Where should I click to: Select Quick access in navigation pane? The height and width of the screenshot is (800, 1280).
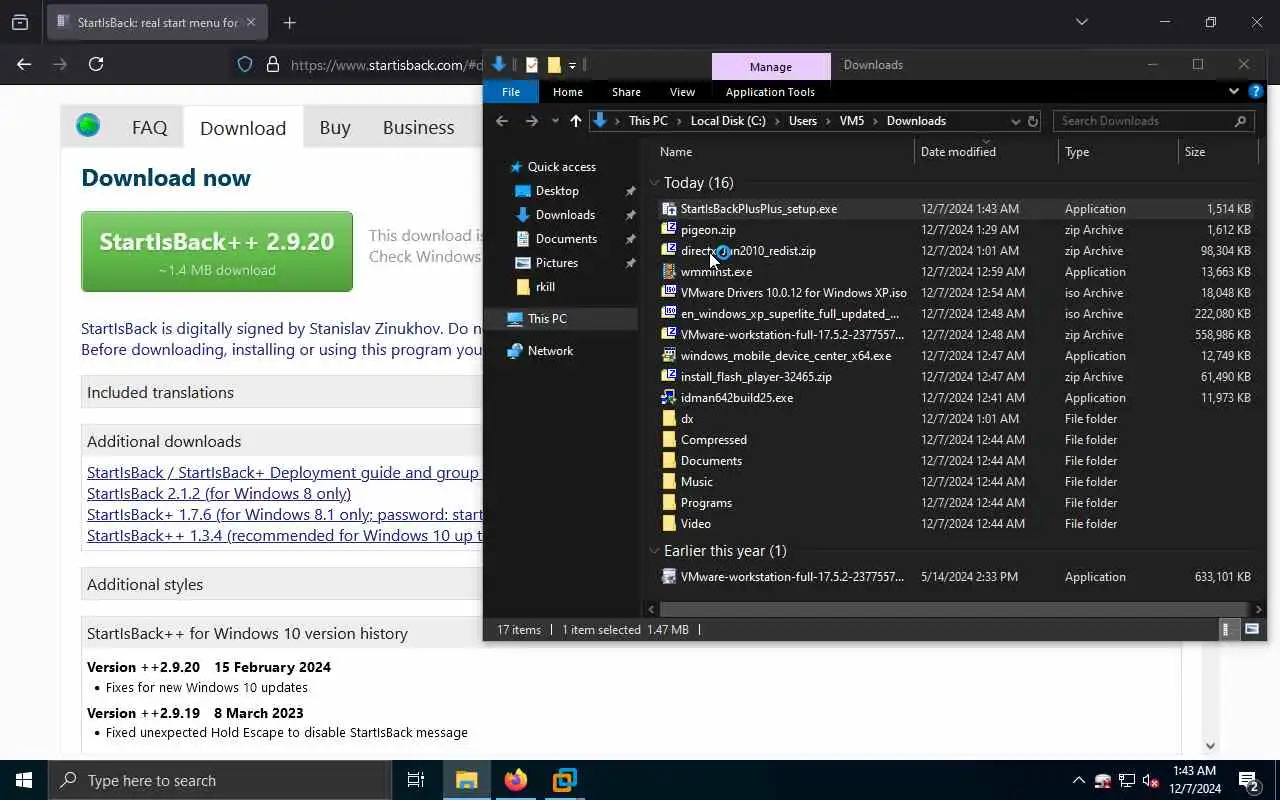(x=561, y=167)
